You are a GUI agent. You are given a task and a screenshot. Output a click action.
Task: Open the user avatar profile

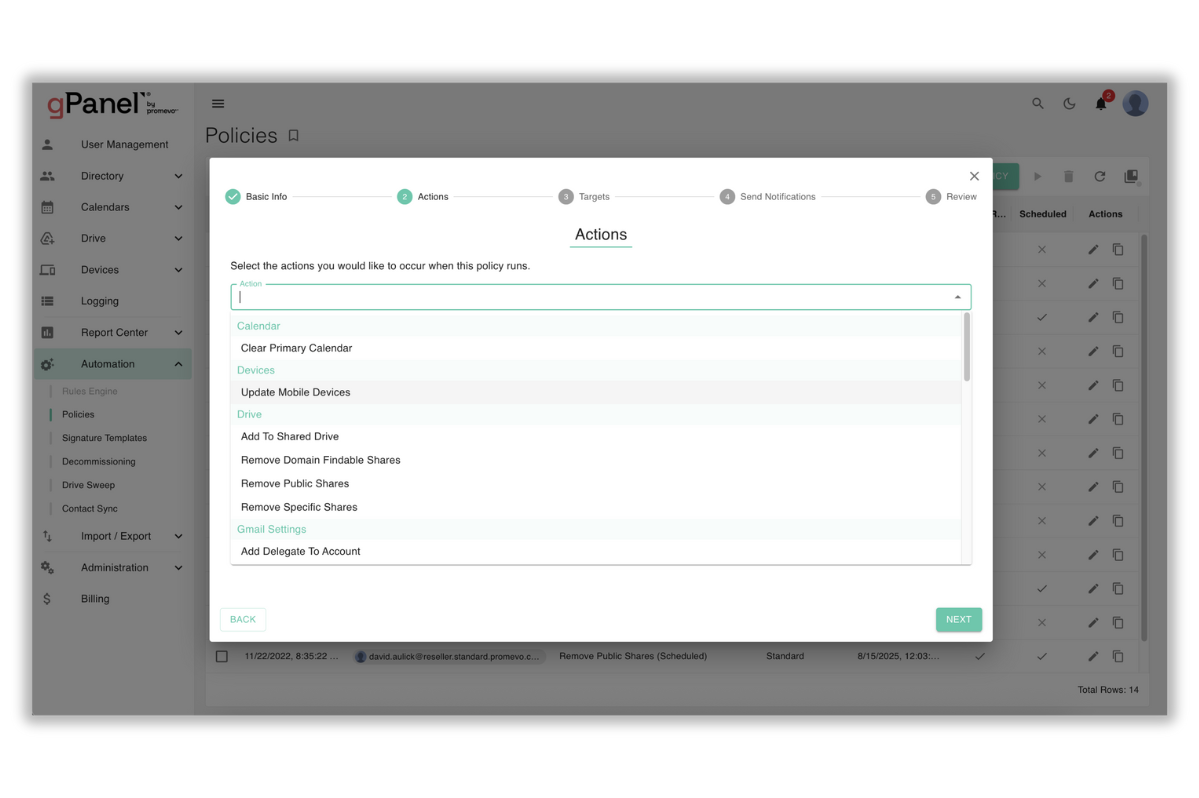pyautogui.click(x=1136, y=103)
